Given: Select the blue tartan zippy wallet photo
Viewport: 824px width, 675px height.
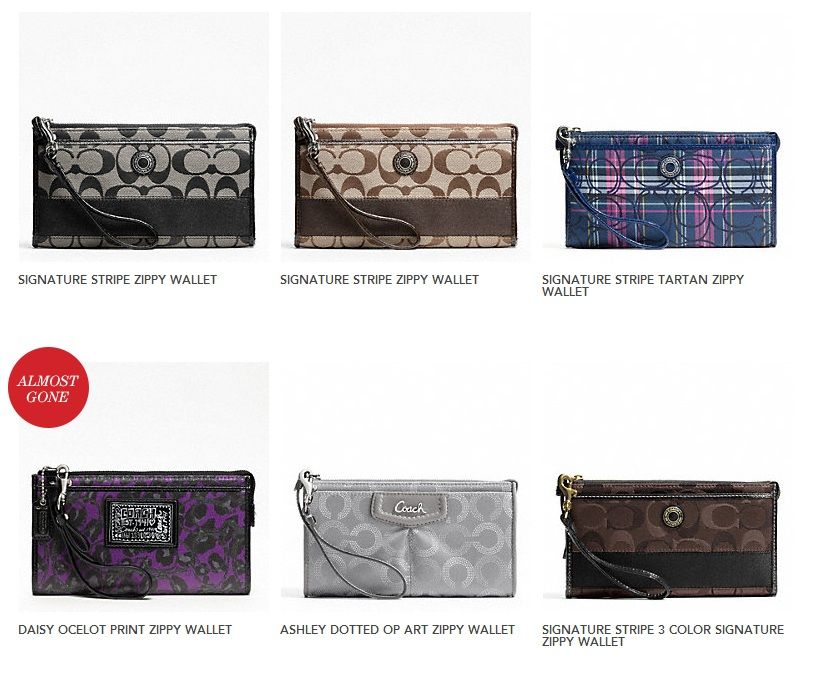Looking at the screenshot, I should [667, 137].
